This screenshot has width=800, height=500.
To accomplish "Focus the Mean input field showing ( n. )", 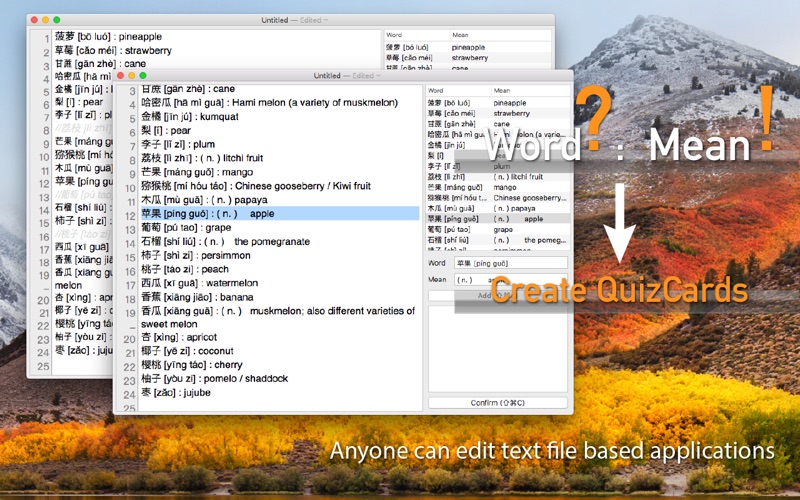I will (x=511, y=280).
